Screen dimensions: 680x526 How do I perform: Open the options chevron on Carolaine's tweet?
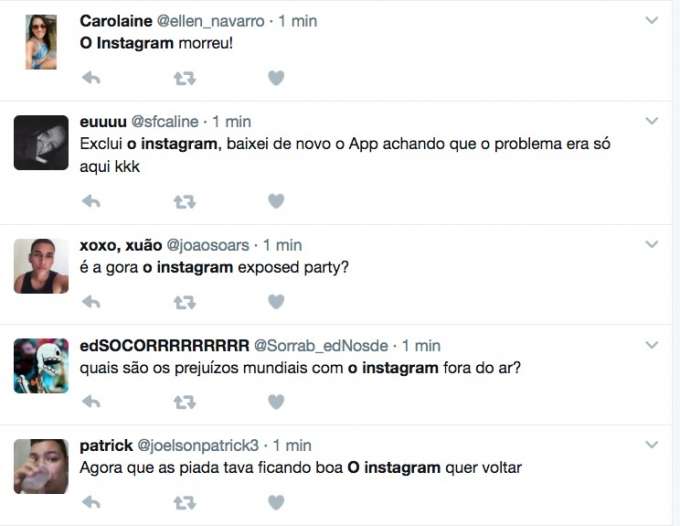[652, 20]
